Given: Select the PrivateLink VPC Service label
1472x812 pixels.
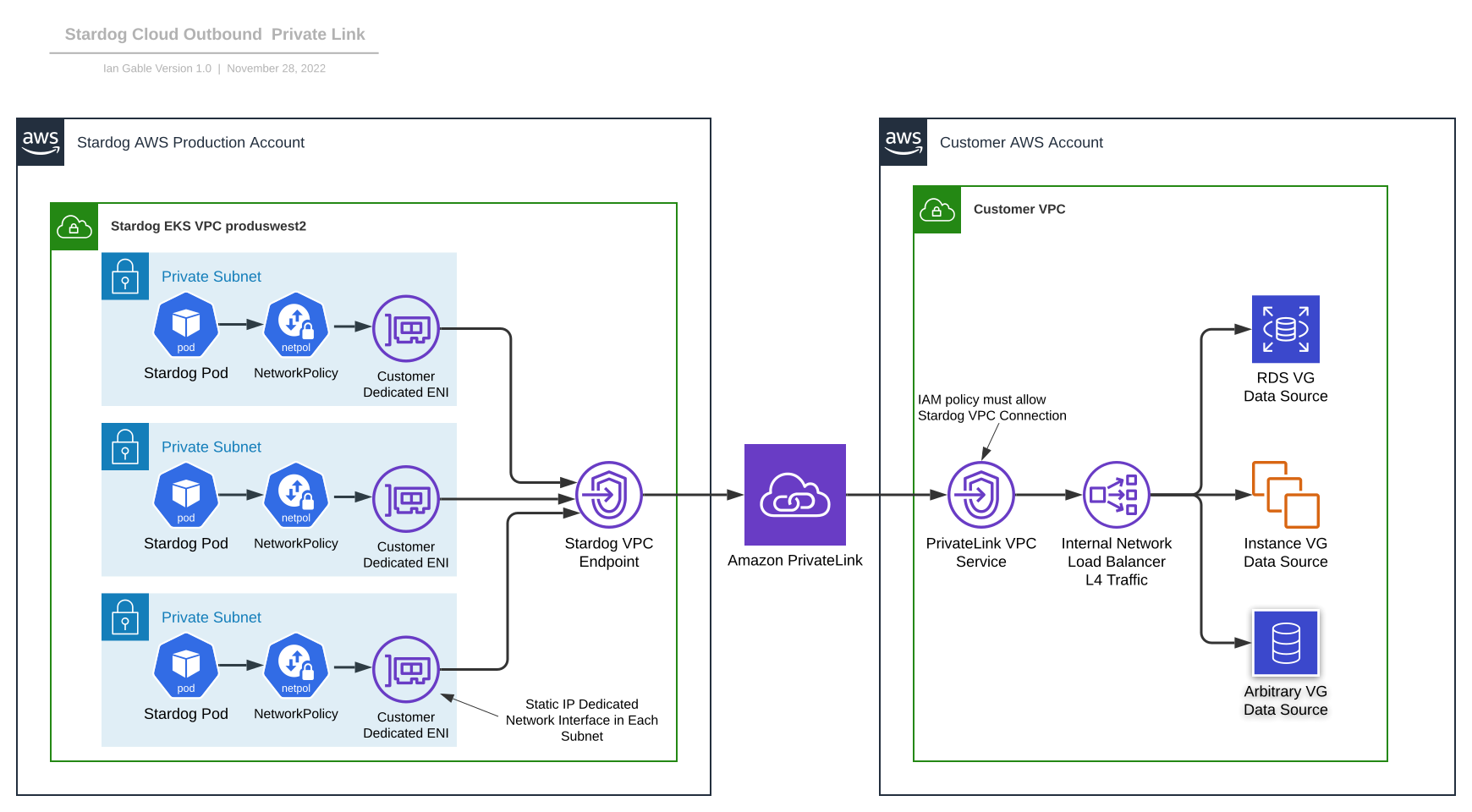Looking at the screenshot, I should coord(981,552).
